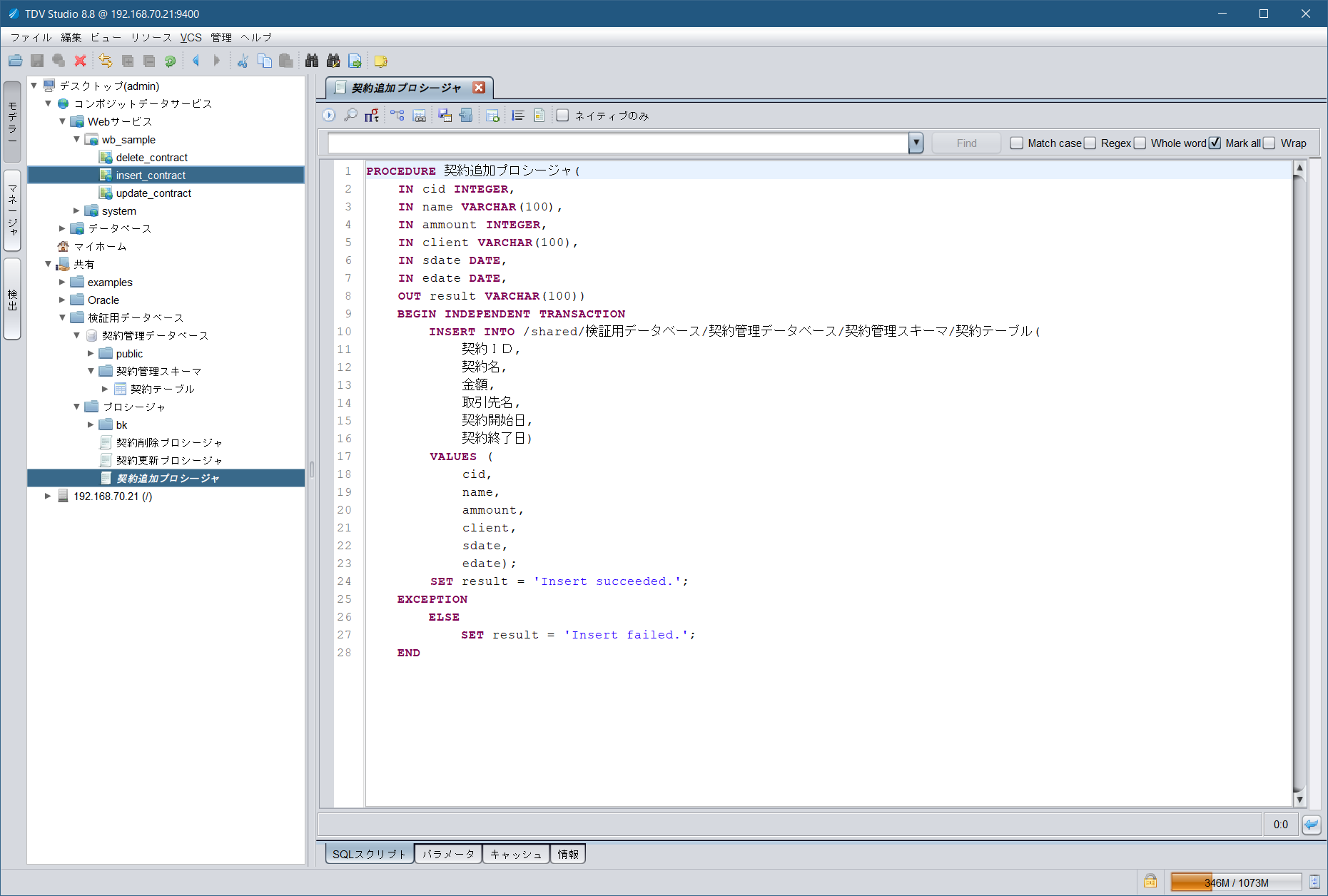Click the binoculars with pencil icon
Image resolution: width=1328 pixels, height=896 pixels.
tap(333, 61)
